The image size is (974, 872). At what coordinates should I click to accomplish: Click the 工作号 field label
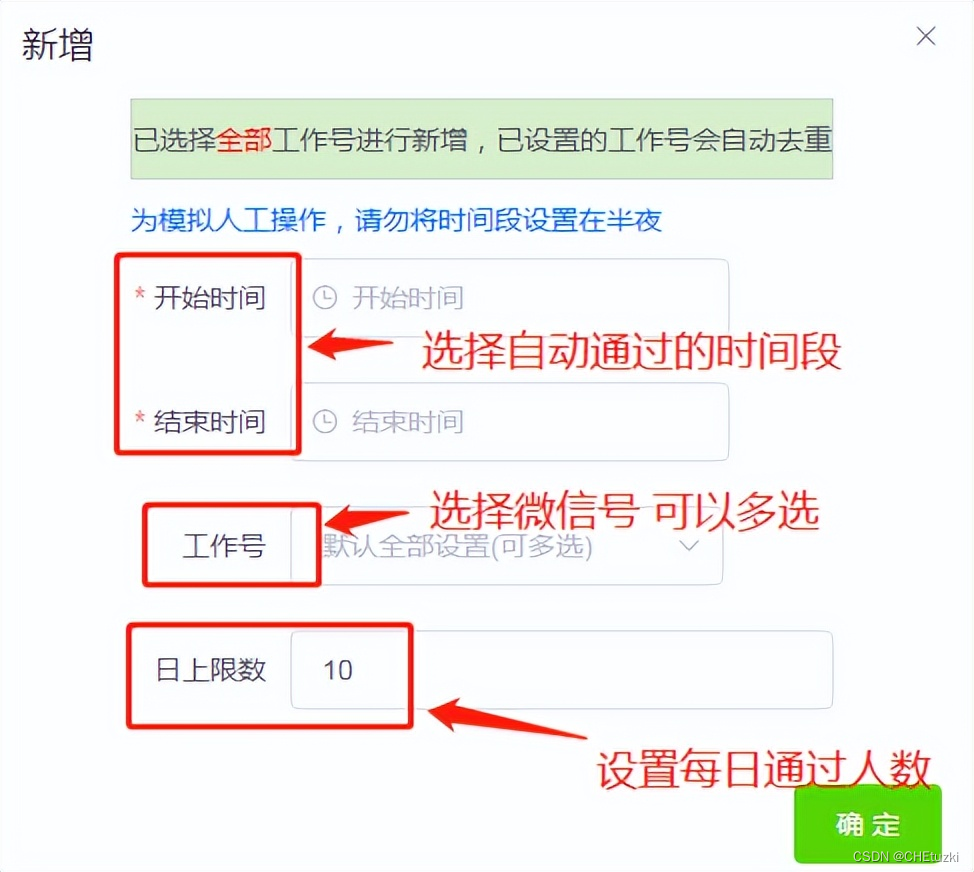click(x=224, y=546)
